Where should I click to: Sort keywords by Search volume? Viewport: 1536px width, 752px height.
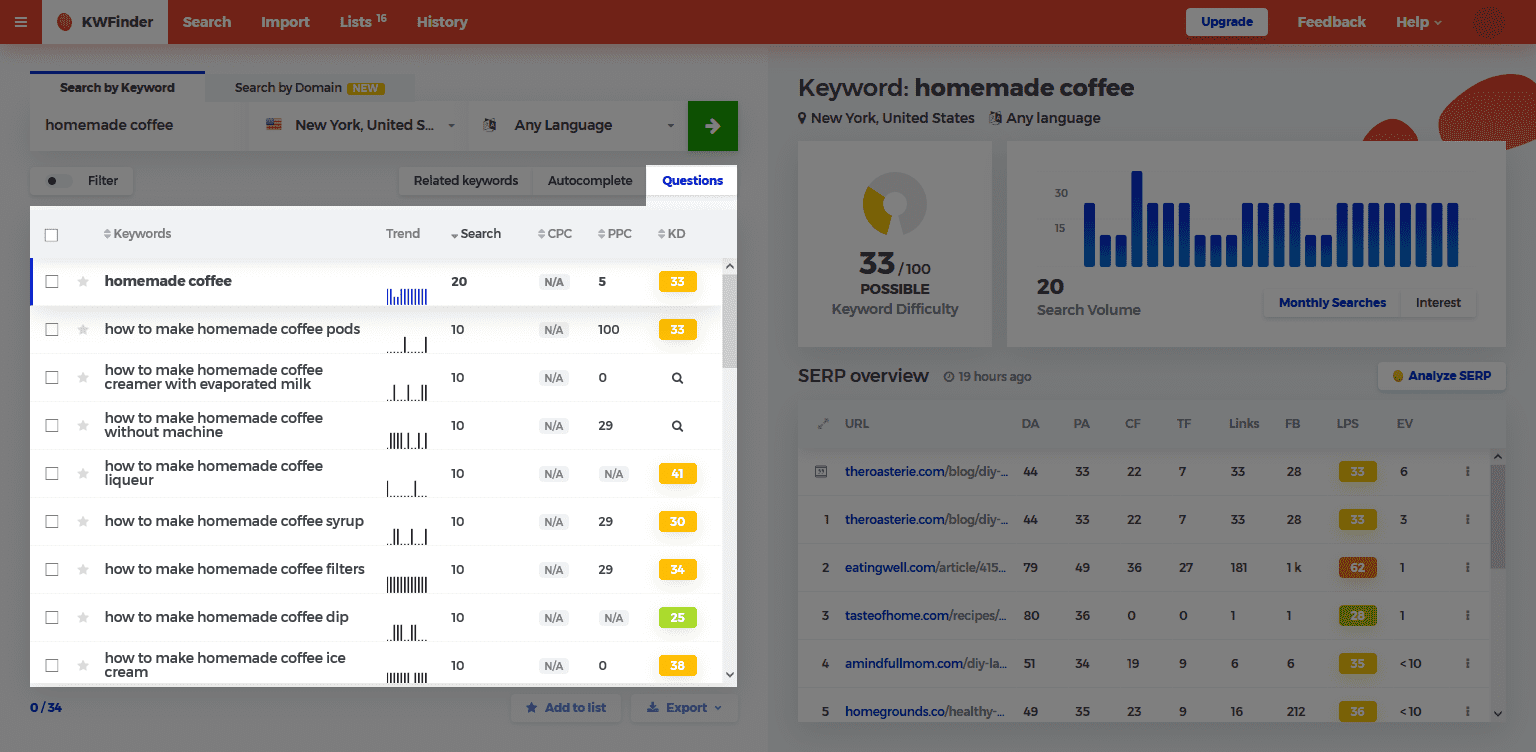point(476,234)
